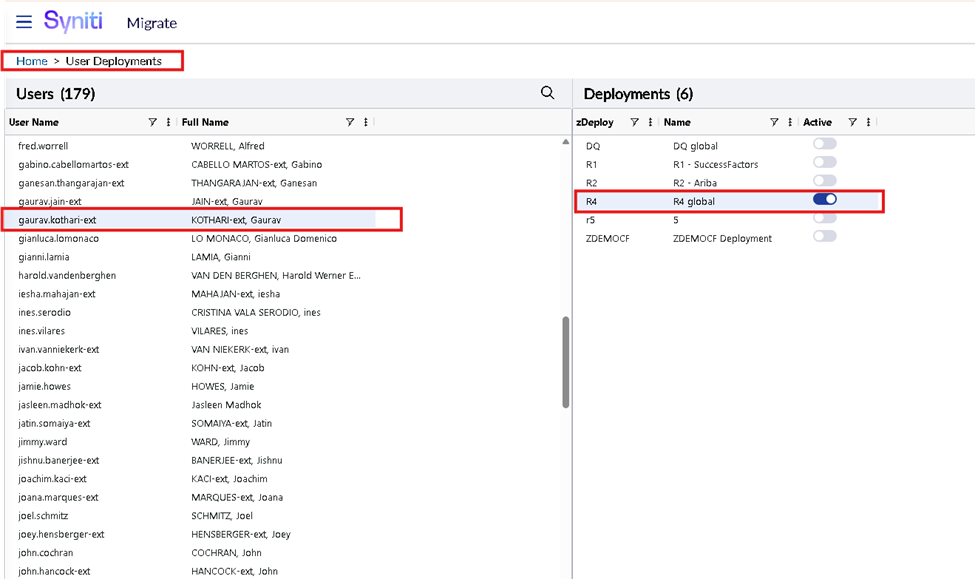
Task: Filter the zDeploy column
Action: (x=635, y=122)
